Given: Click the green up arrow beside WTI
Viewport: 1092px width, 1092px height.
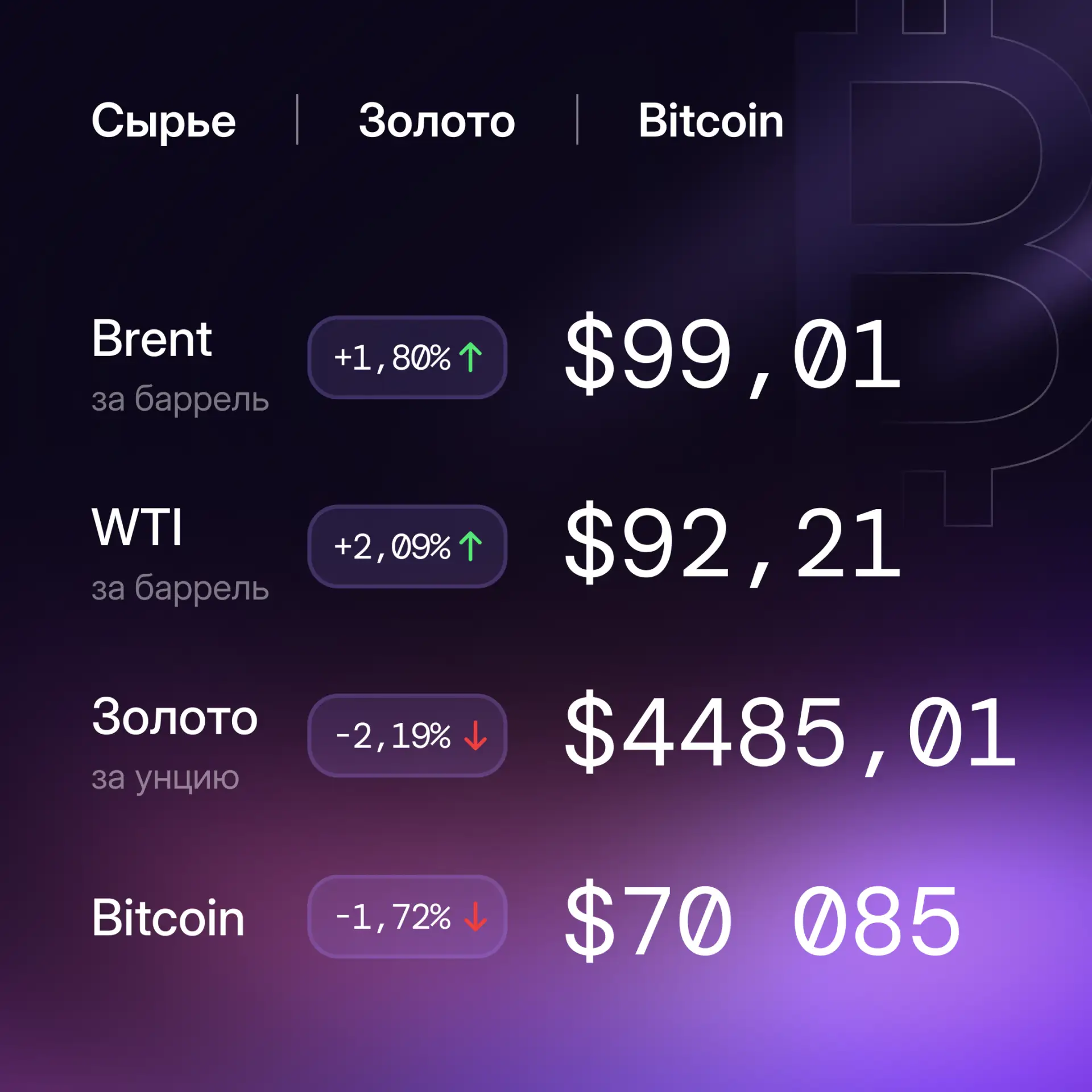Looking at the screenshot, I should click(x=470, y=546).
